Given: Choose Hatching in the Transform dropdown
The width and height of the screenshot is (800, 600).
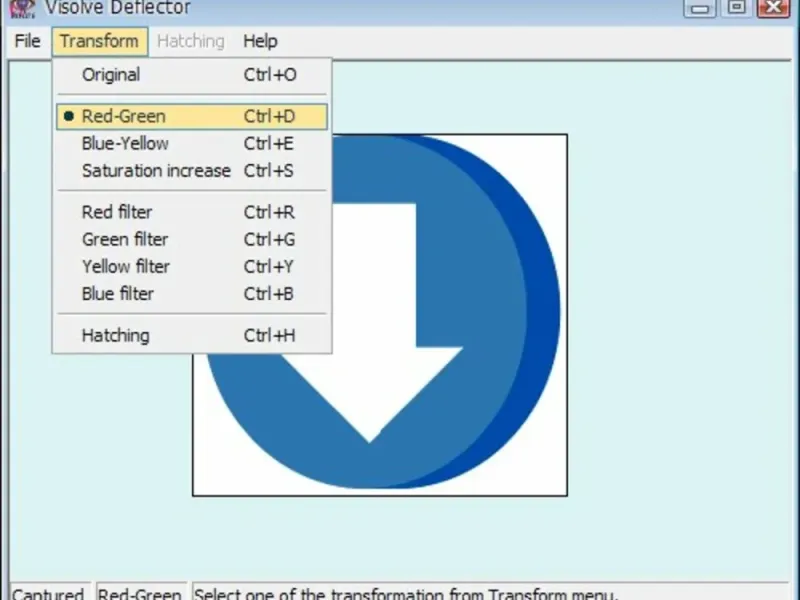Looking at the screenshot, I should pos(192,335).
